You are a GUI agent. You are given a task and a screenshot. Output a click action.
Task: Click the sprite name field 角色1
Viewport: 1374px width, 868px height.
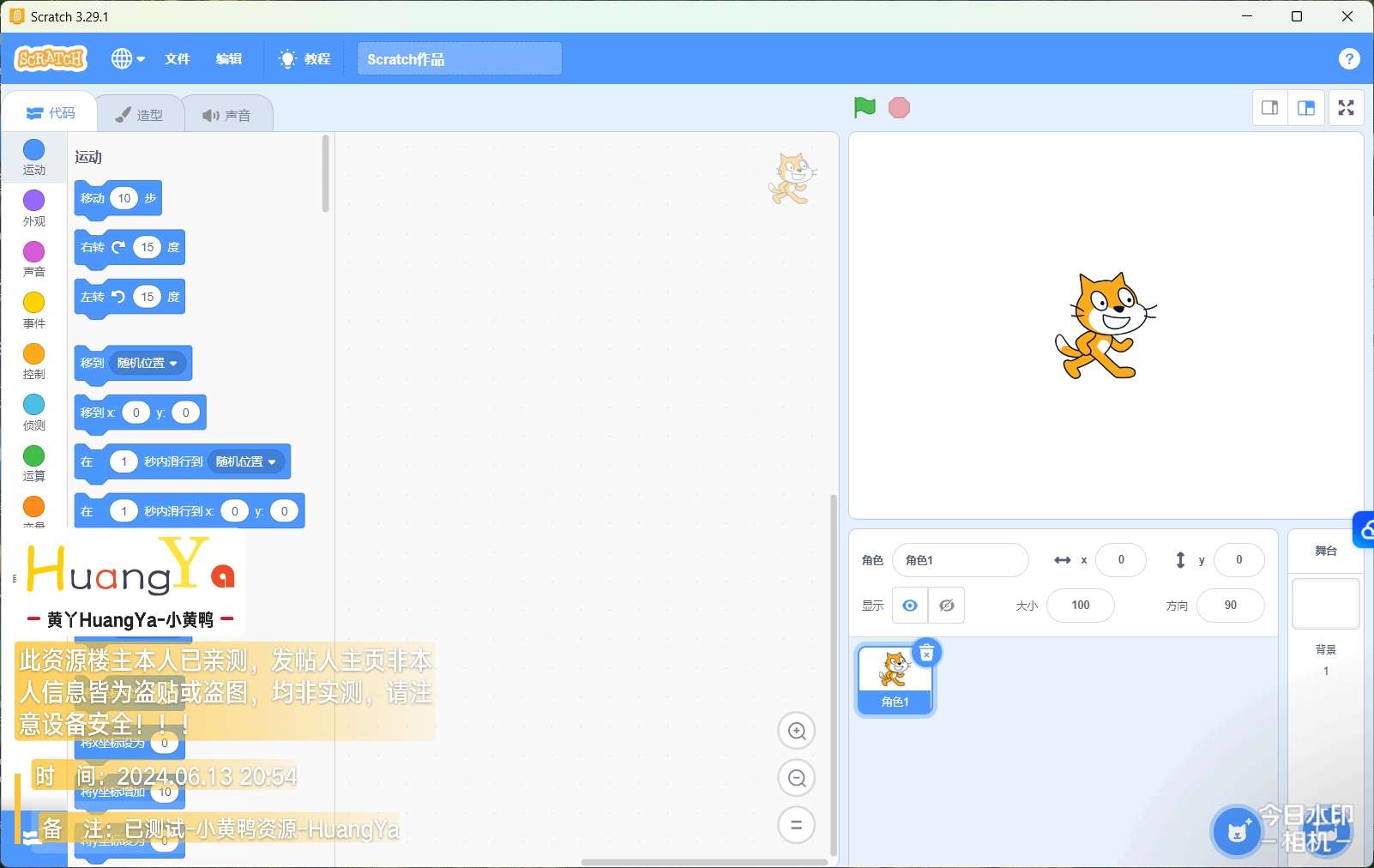[960, 560]
